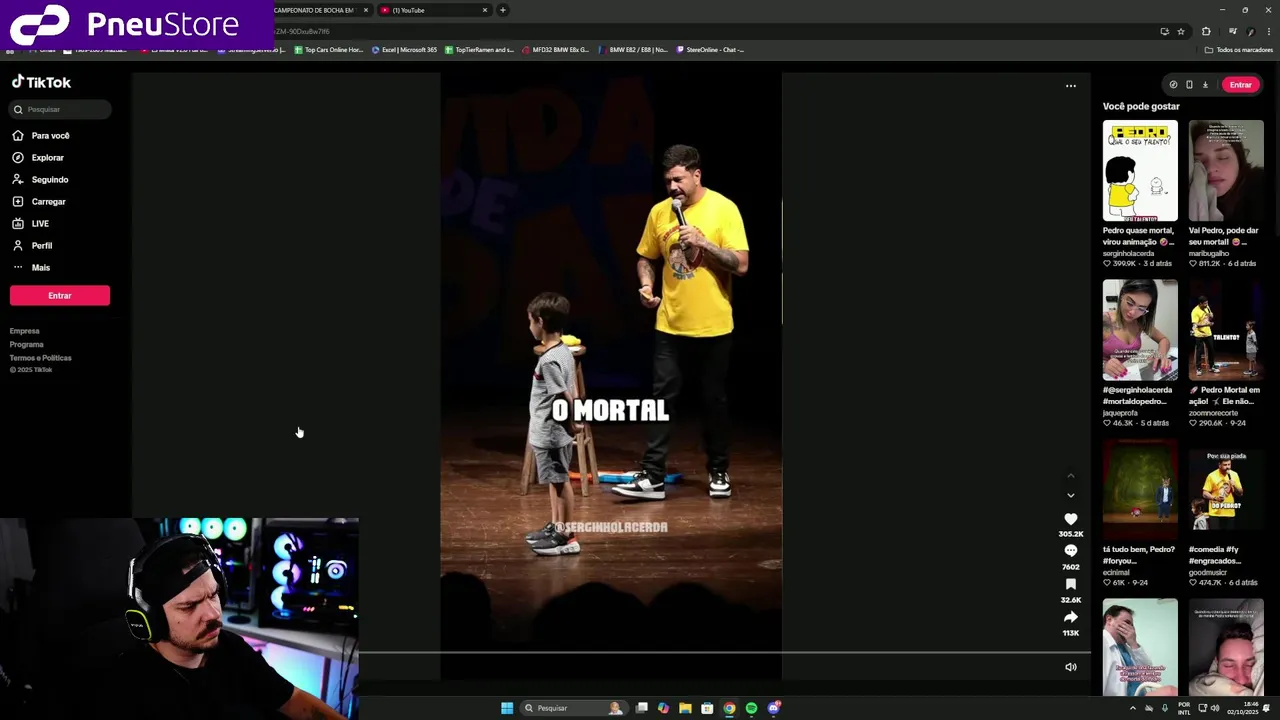
Task: Open Termos e Políticas link
Action: pos(41,357)
